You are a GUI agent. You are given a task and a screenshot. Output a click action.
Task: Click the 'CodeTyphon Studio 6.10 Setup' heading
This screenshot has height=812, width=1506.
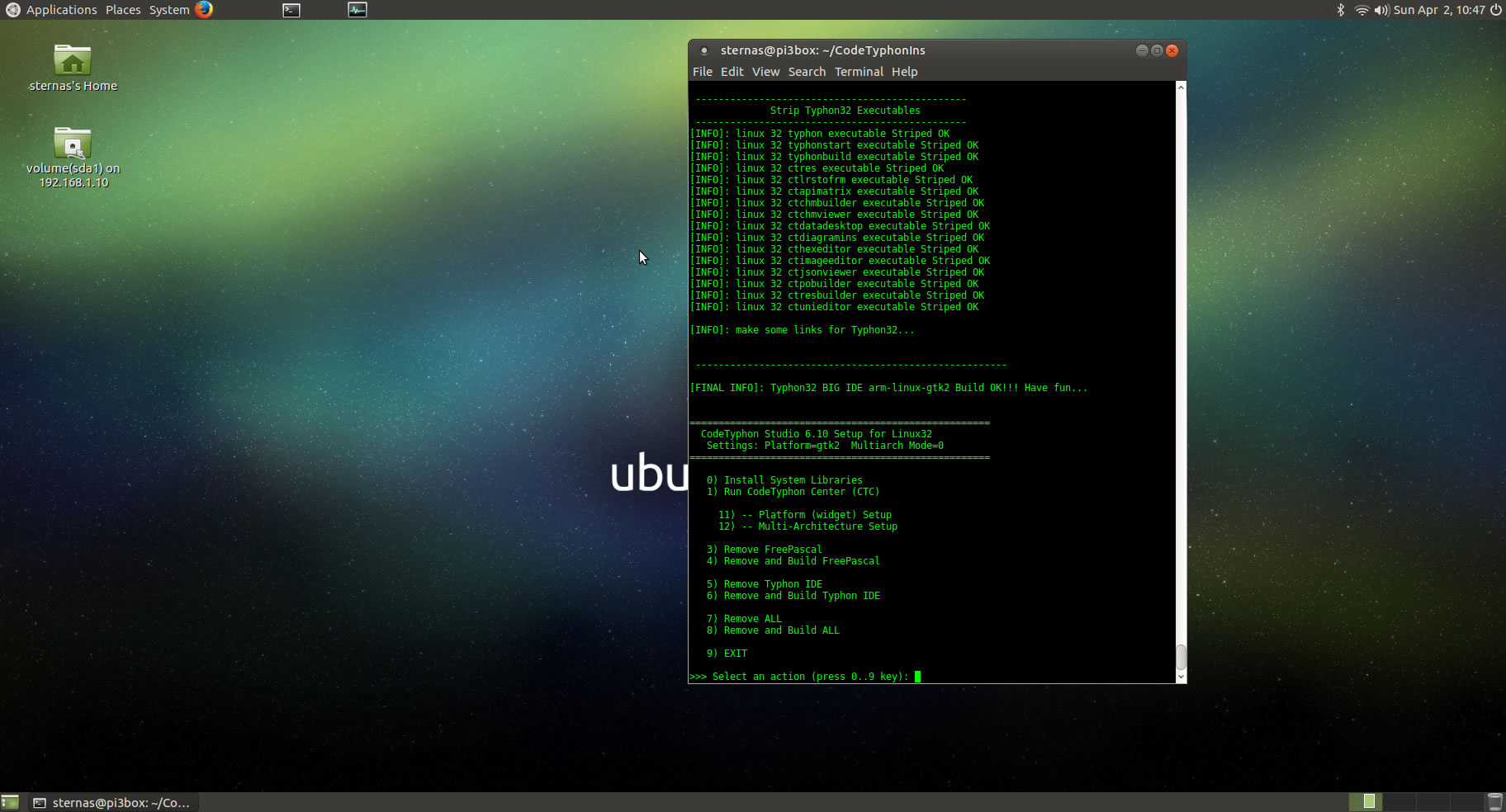click(x=816, y=434)
